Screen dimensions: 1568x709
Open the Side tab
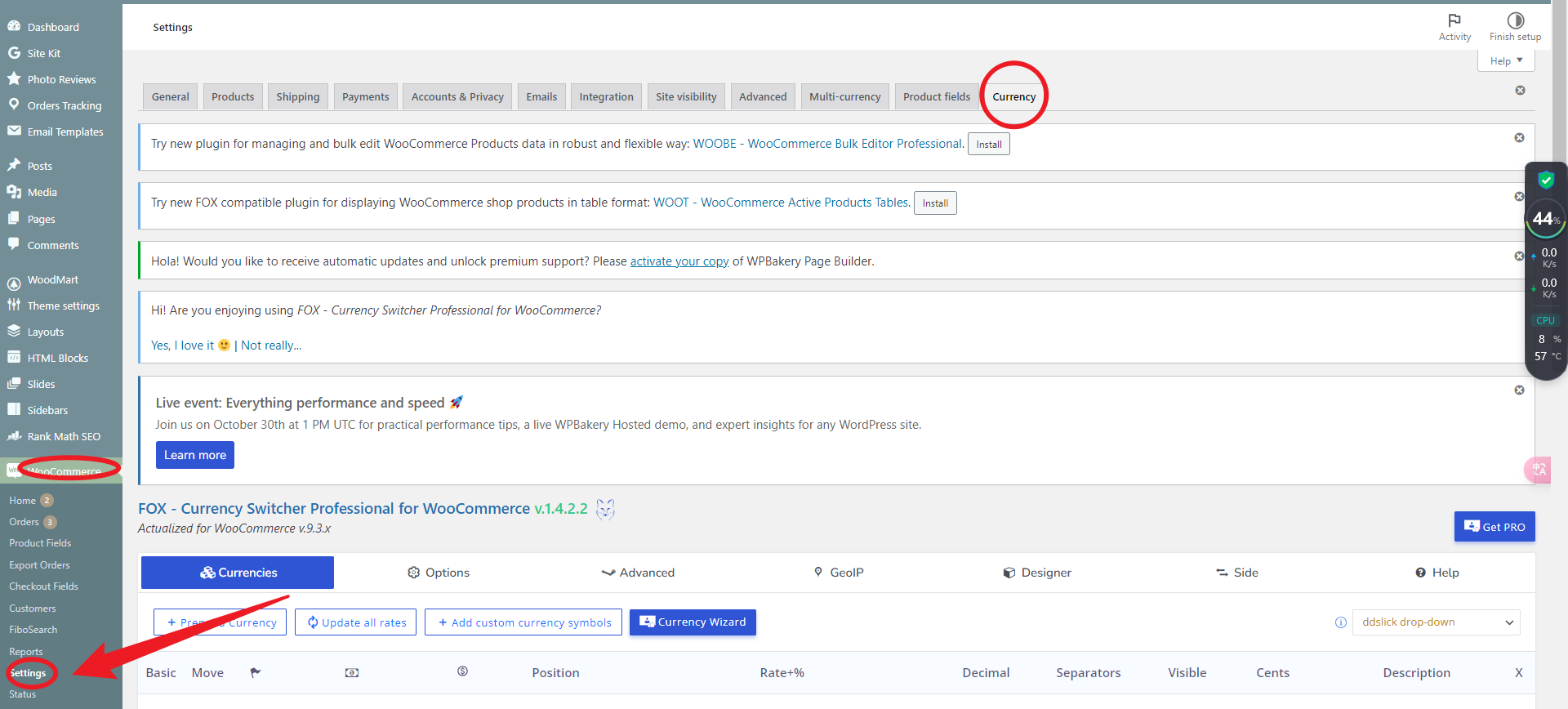tap(1237, 573)
